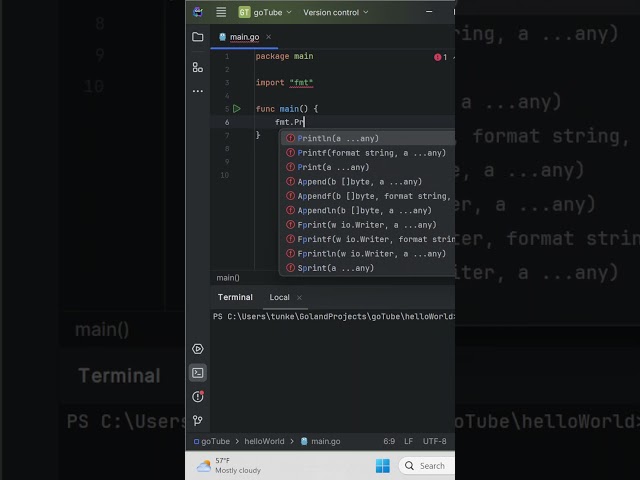Click the LF line separator indicator
640x480 pixels.
pyautogui.click(x=409, y=441)
